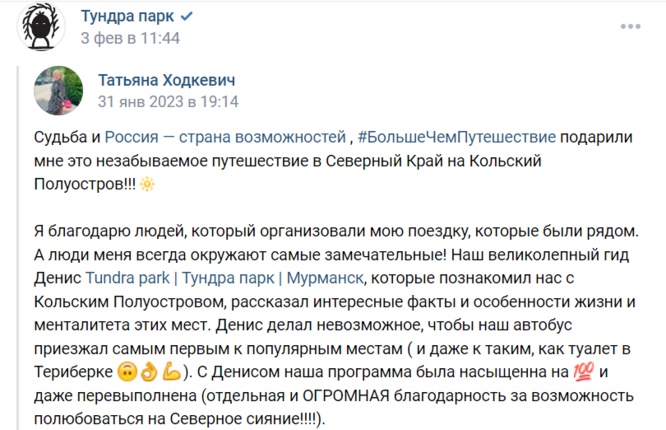This screenshot has height=430, width=666.
Task: Click the sun emoji after Полуостров!!!
Action: click(147, 184)
